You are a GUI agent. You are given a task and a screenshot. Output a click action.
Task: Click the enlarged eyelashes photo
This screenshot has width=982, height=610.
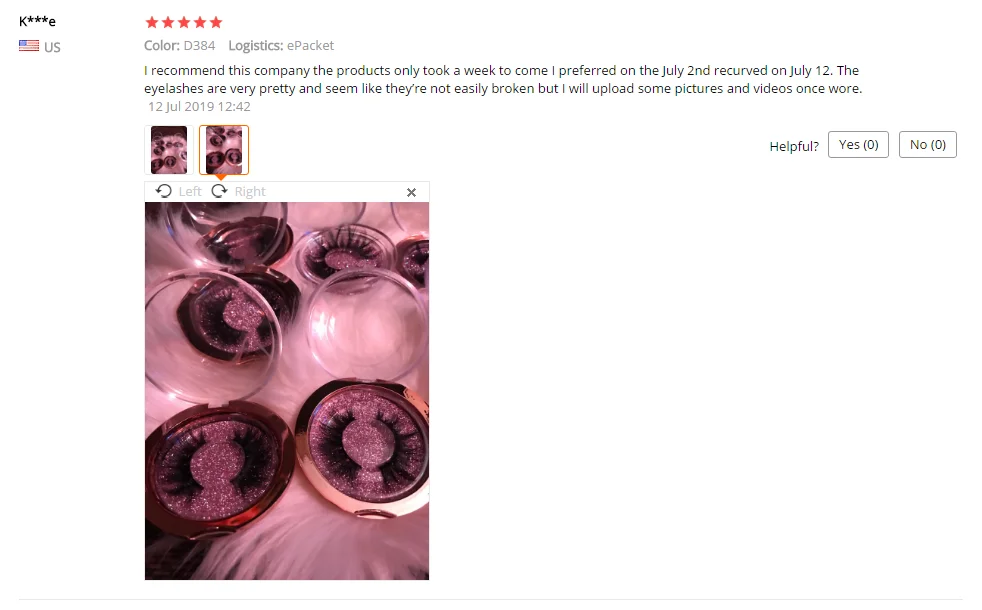click(287, 391)
